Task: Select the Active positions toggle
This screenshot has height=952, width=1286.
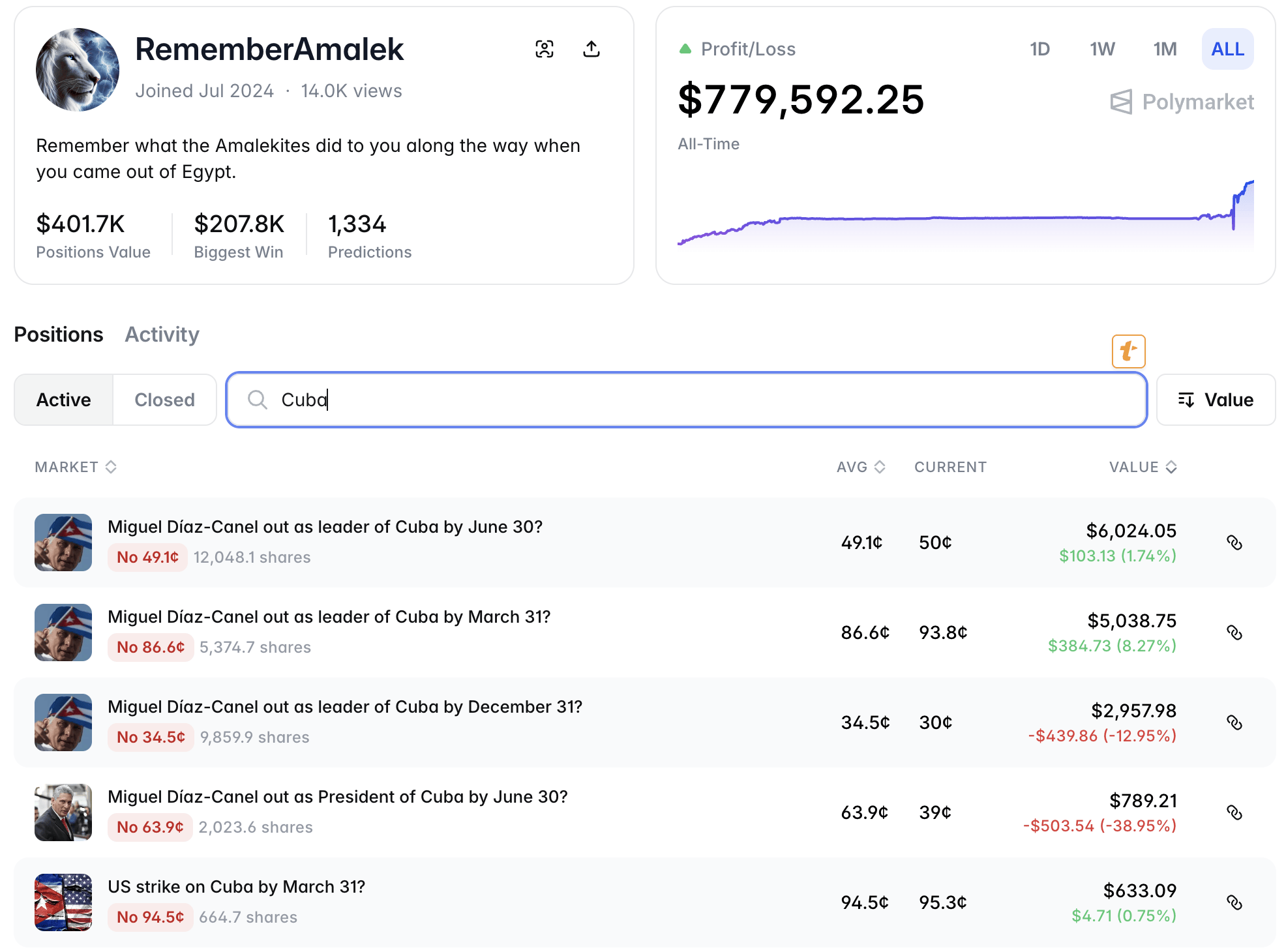Action: point(64,400)
